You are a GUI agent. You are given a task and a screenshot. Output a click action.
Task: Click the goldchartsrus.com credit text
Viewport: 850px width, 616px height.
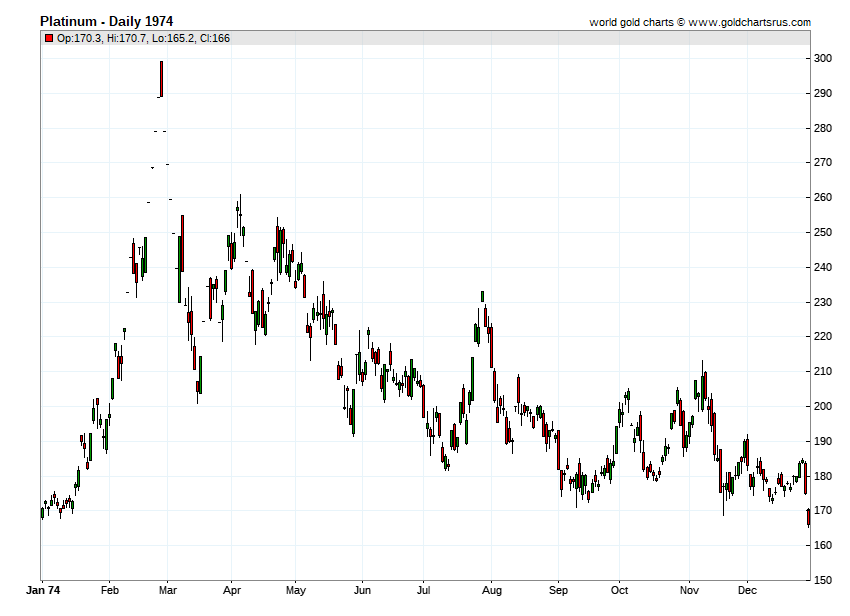[700, 22]
